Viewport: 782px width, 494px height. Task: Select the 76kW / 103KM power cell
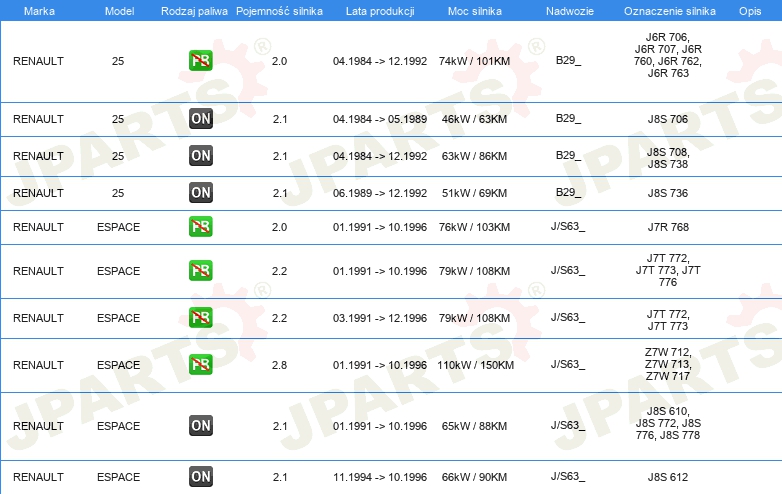474,227
